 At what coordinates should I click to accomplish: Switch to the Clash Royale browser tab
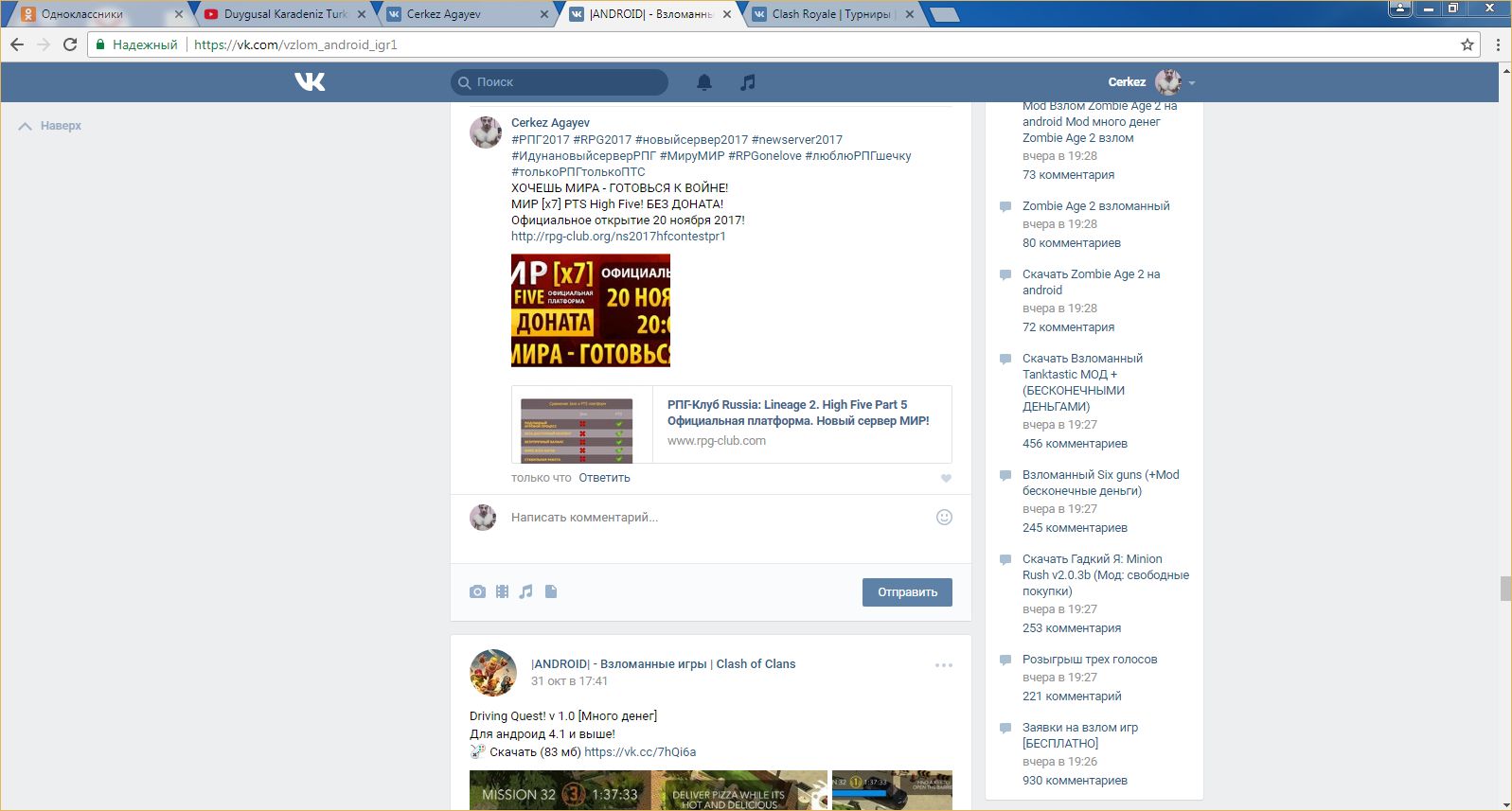tap(830, 14)
